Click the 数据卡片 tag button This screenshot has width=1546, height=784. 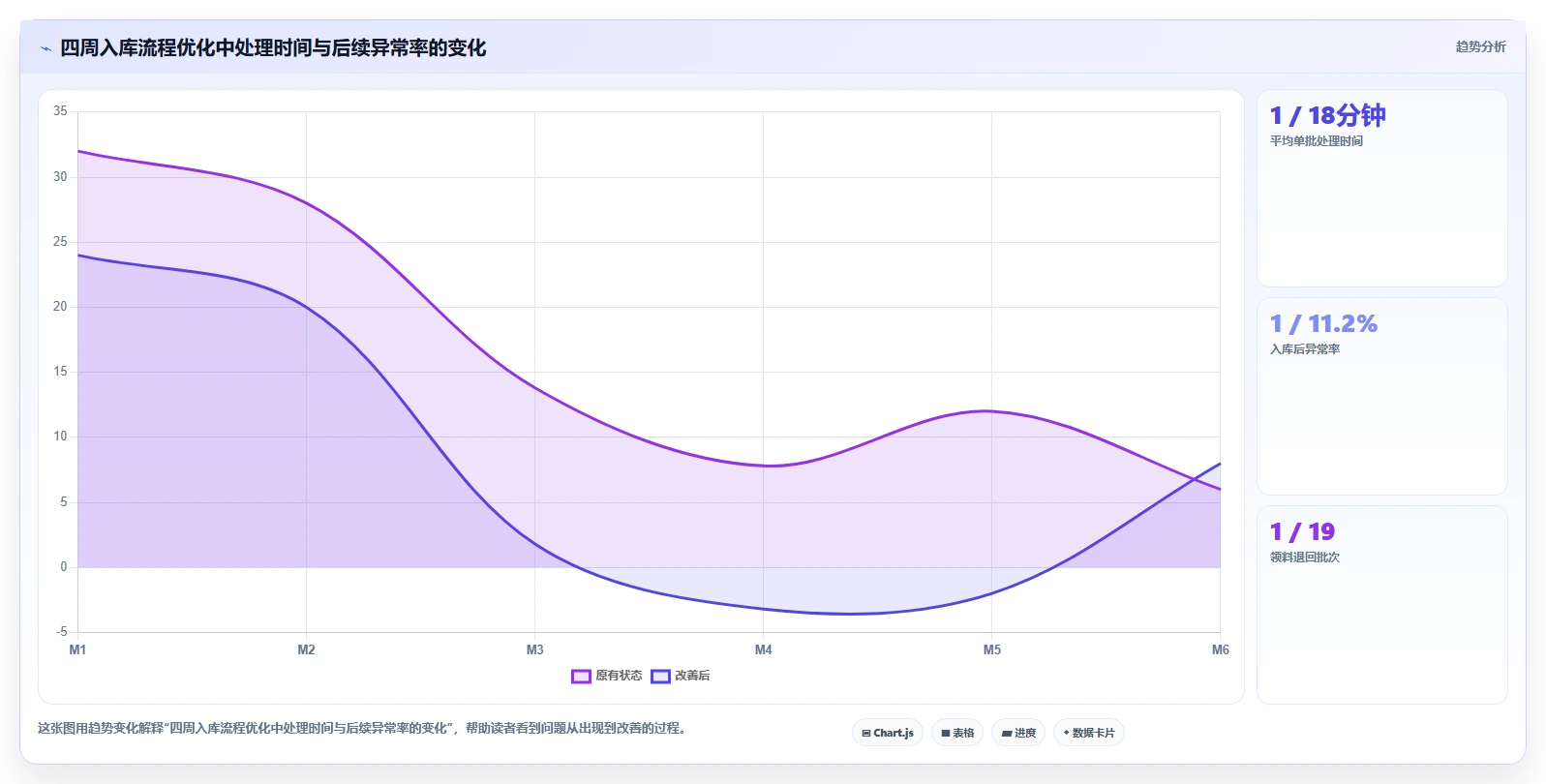click(1089, 733)
